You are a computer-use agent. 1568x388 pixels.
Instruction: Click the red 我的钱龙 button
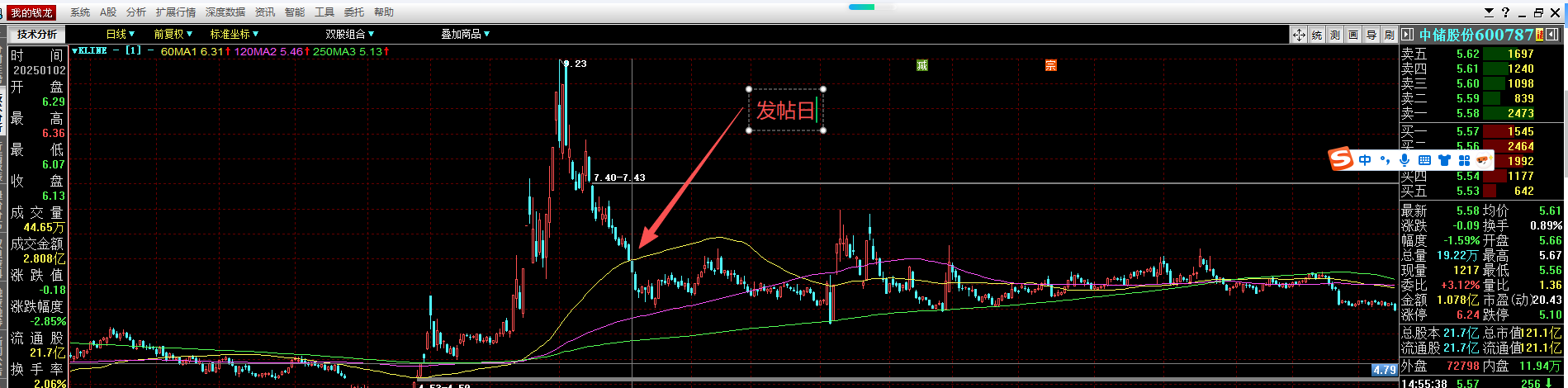pyautogui.click(x=32, y=12)
